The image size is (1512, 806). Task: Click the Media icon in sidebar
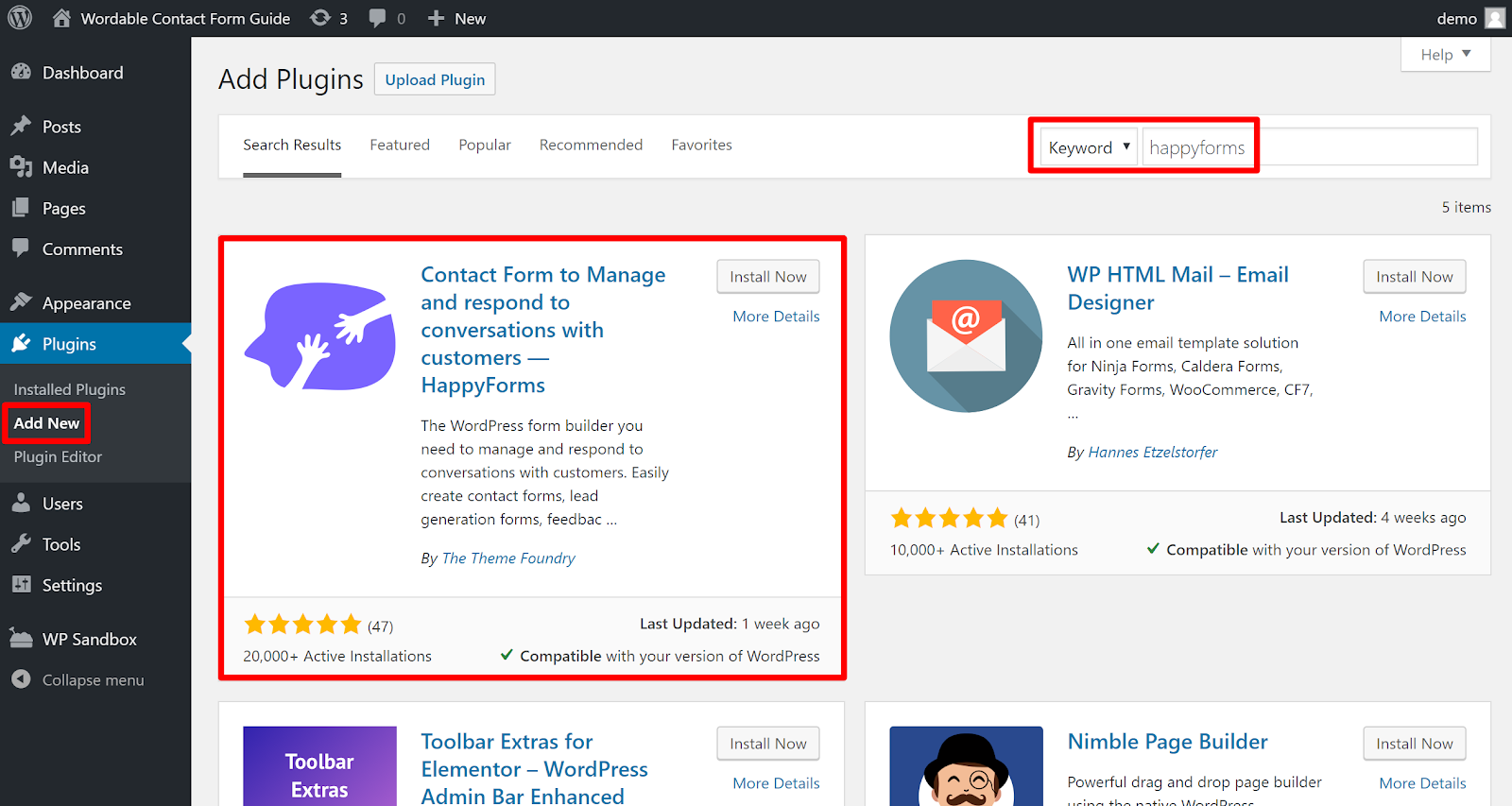click(21, 167)
